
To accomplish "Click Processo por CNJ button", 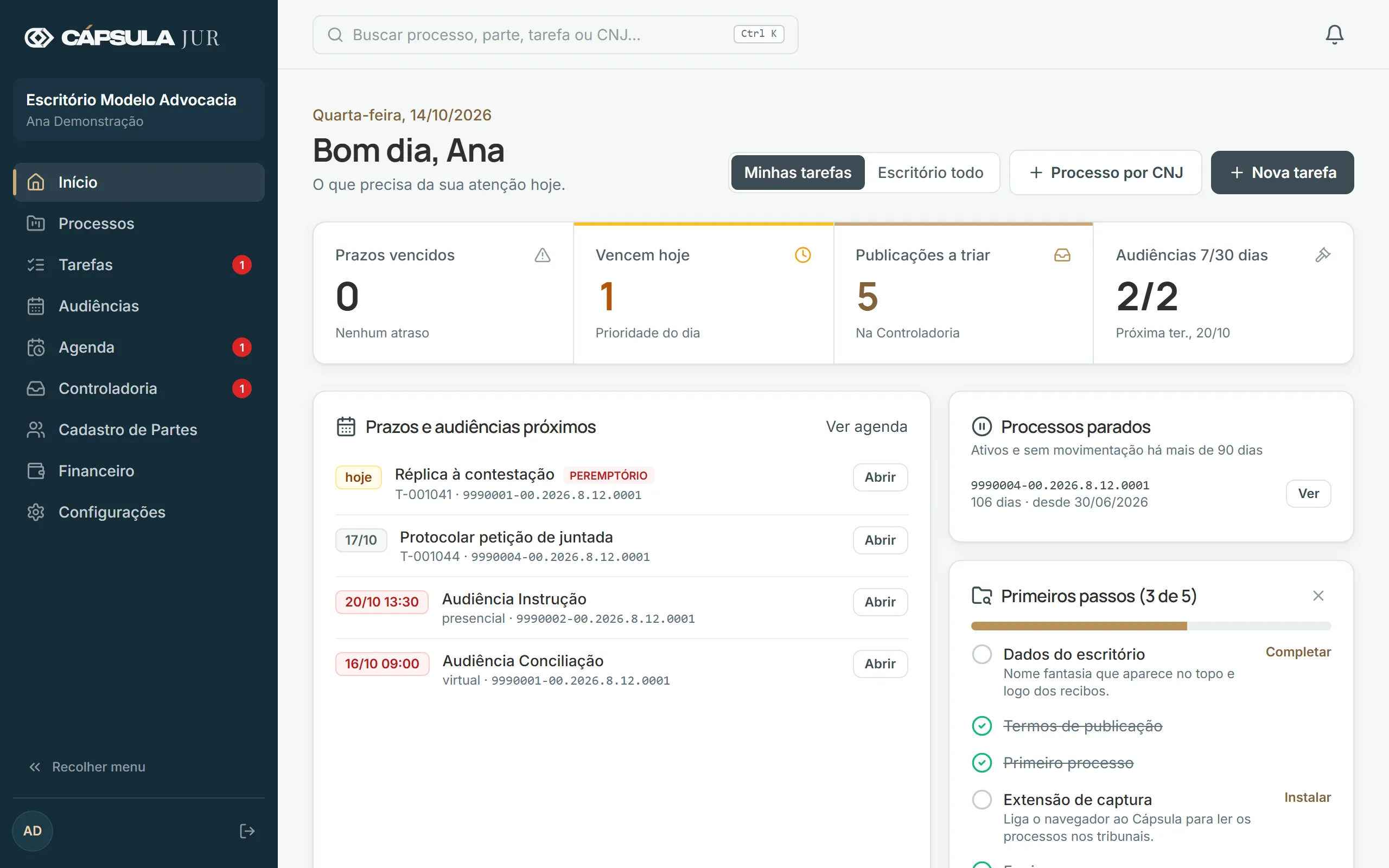I will tap(1105, 172).
